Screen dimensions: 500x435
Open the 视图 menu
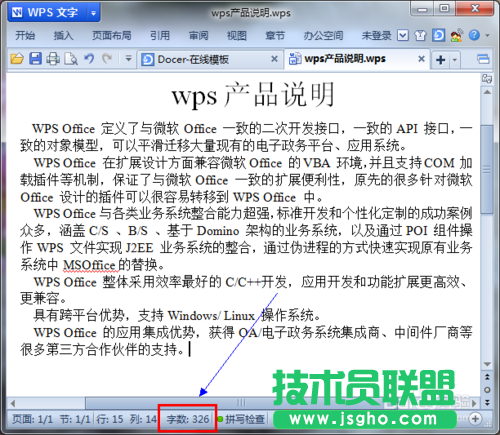(x=237, y=35)
